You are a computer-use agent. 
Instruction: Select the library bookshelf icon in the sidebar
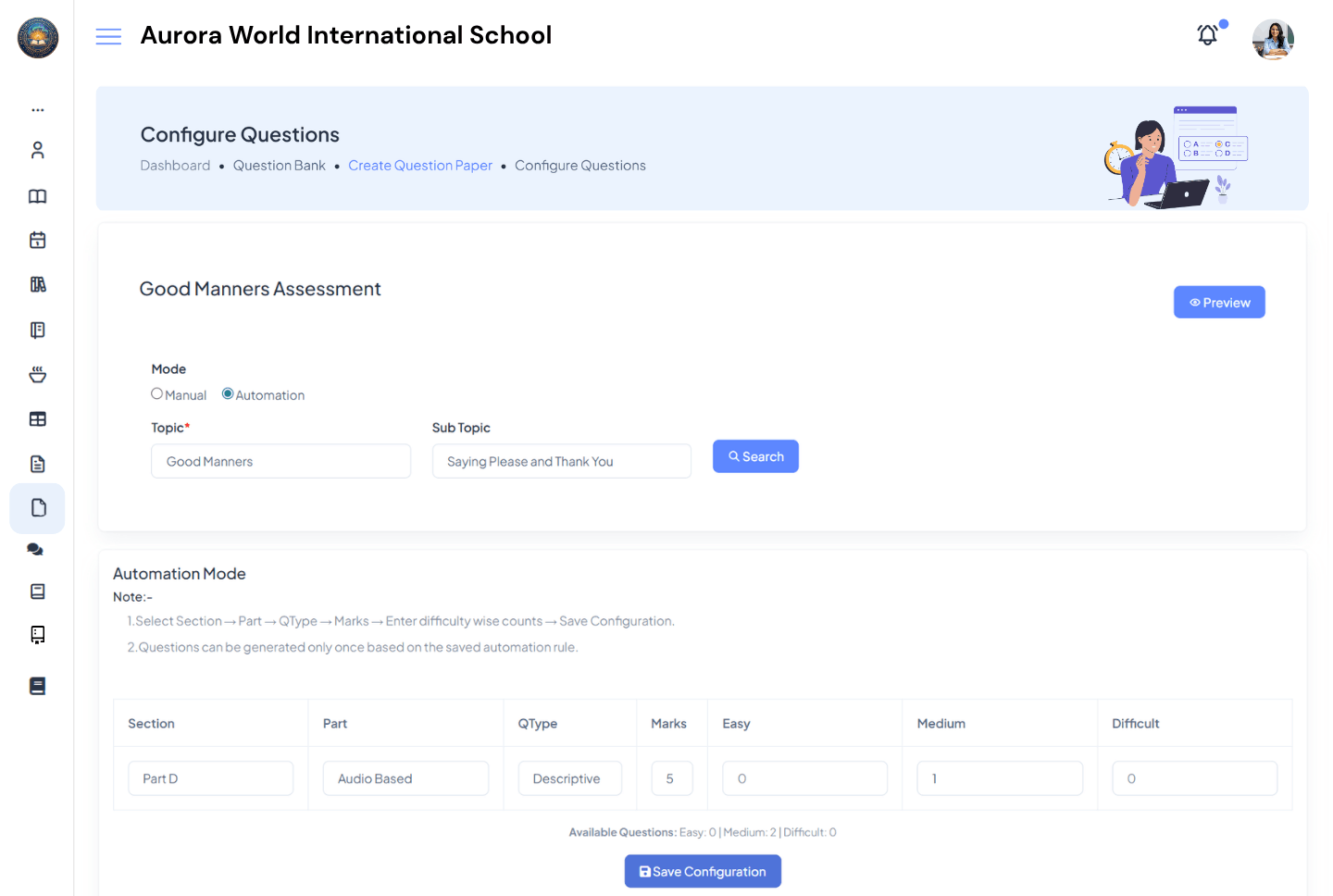click(x=37, y=283)
